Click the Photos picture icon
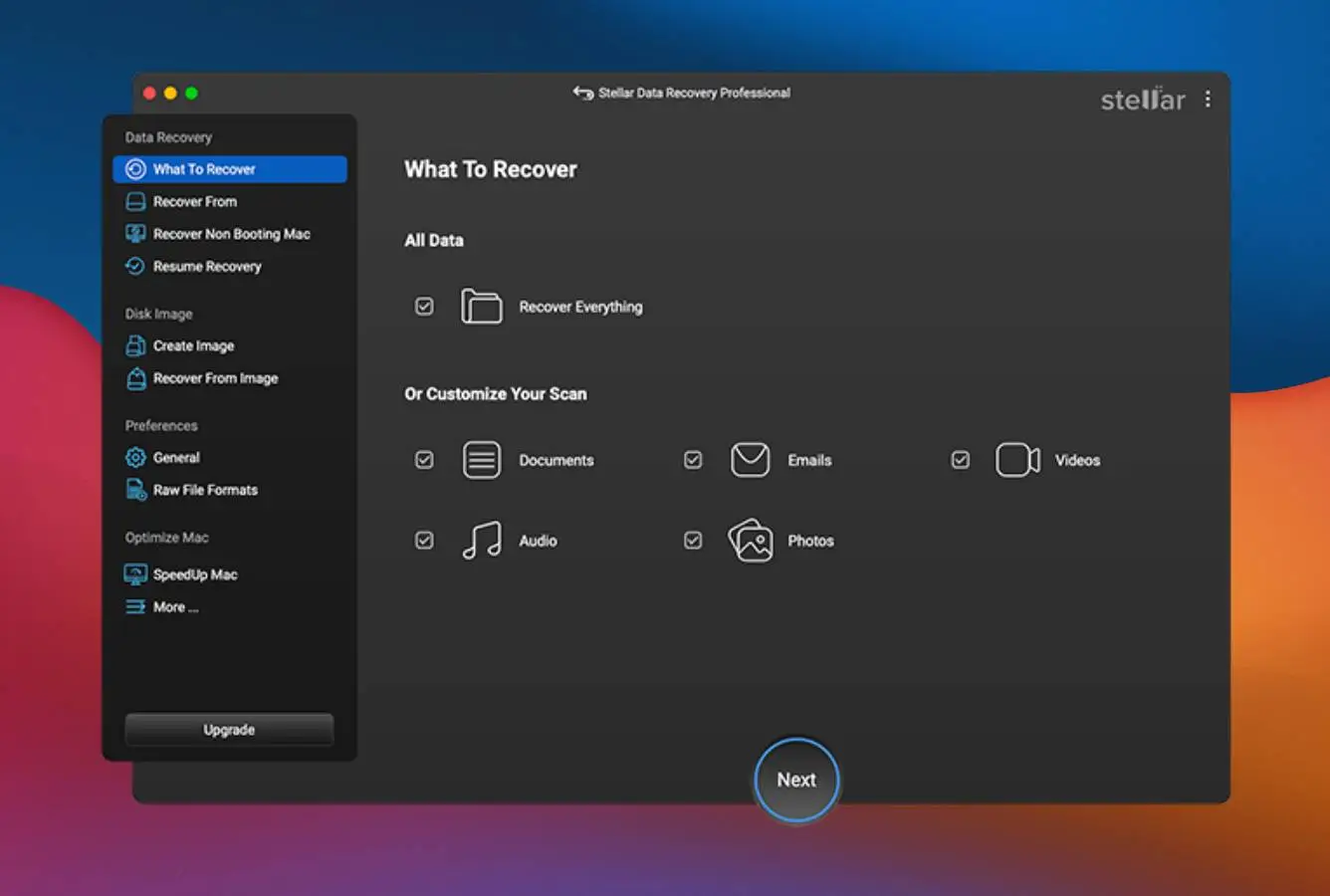Image resolution: width=1330 pixels, height=896 pixels. tap(751, 541)
